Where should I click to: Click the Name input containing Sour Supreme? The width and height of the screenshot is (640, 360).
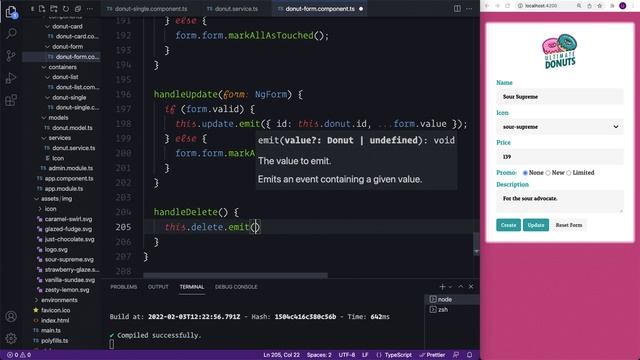coord(560,97)
